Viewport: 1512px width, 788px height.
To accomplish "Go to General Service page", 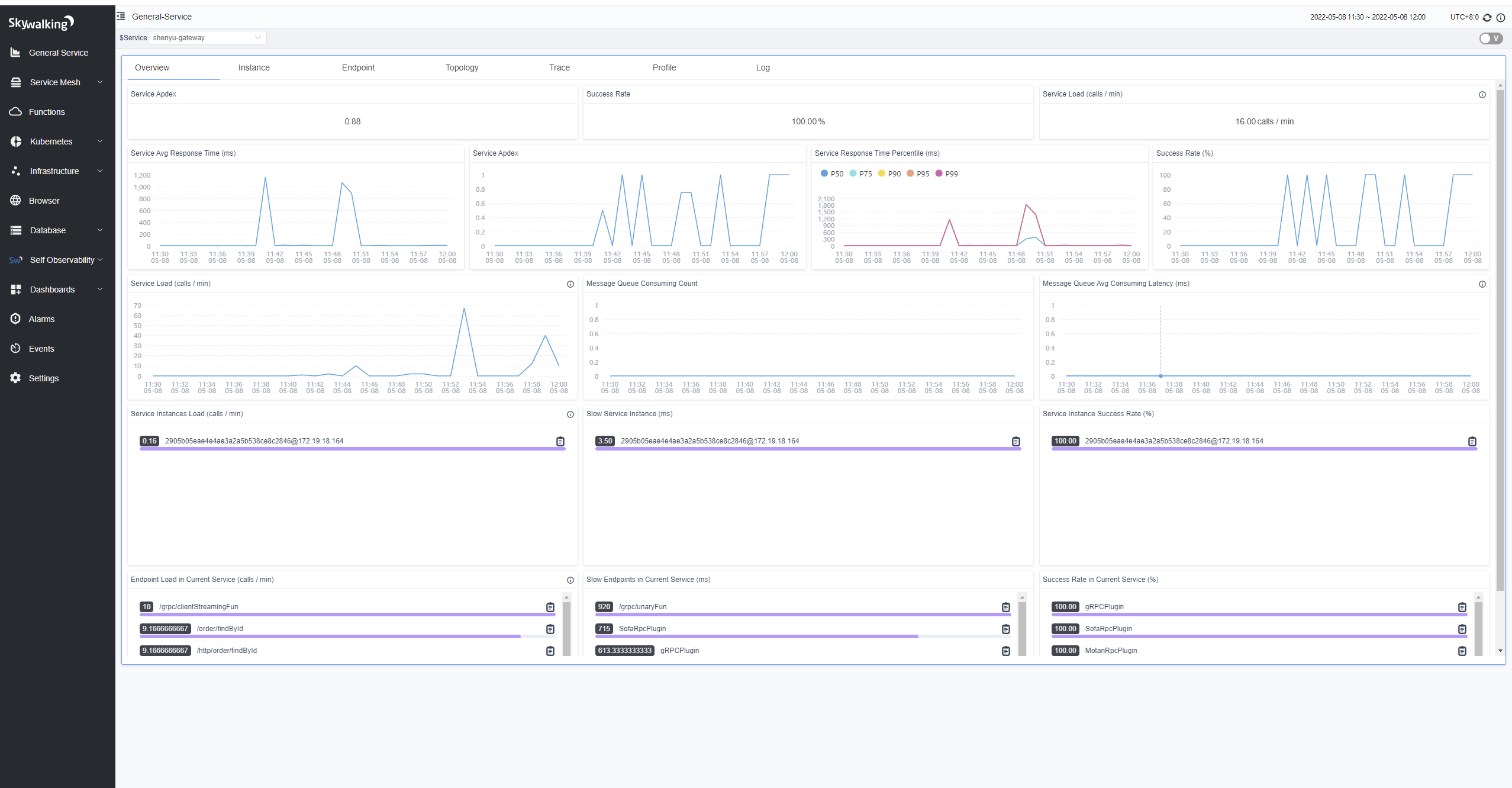I will click(x=58, y=53).
